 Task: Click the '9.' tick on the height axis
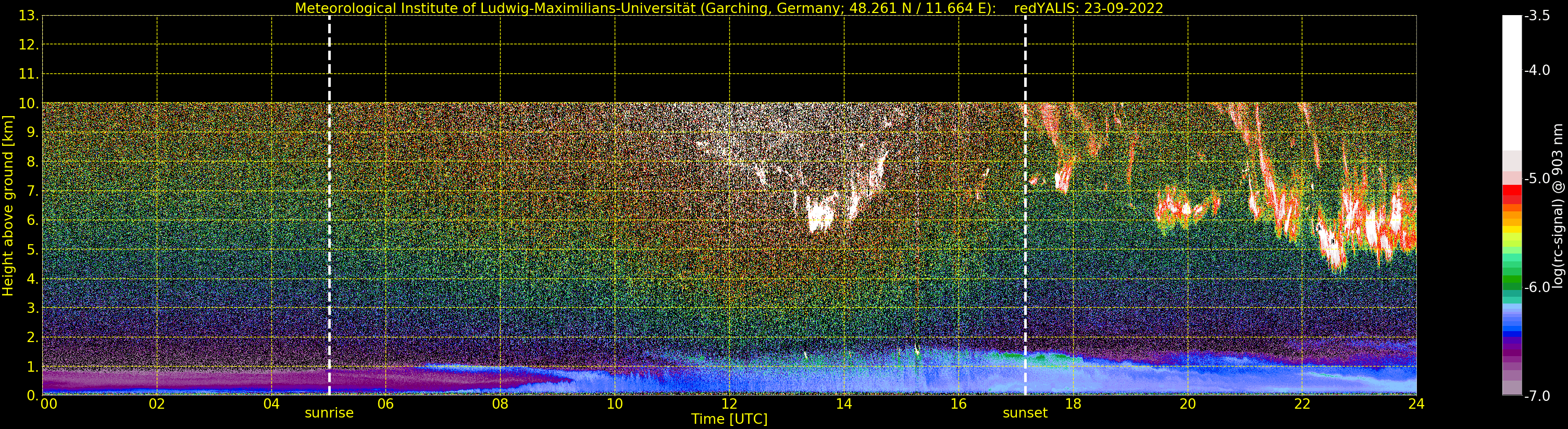[33, 133]
